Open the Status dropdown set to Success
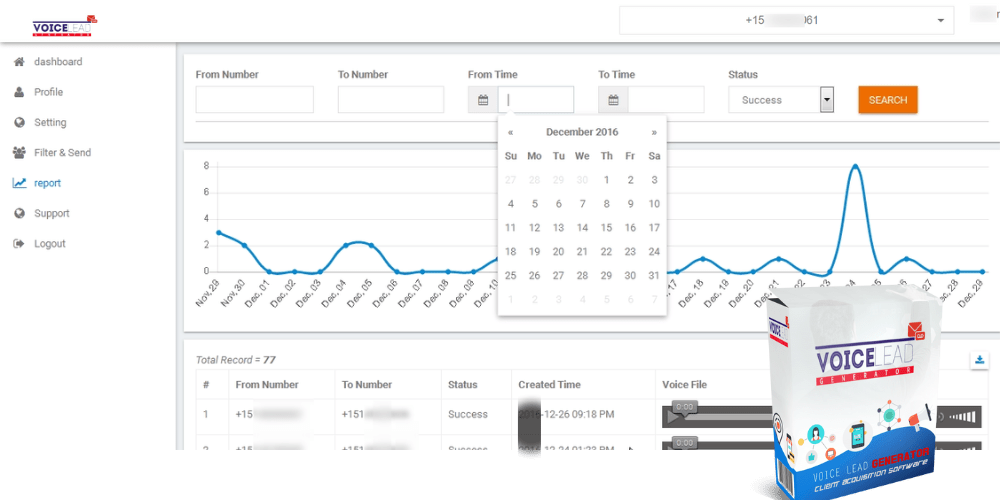 pos(781,100)
